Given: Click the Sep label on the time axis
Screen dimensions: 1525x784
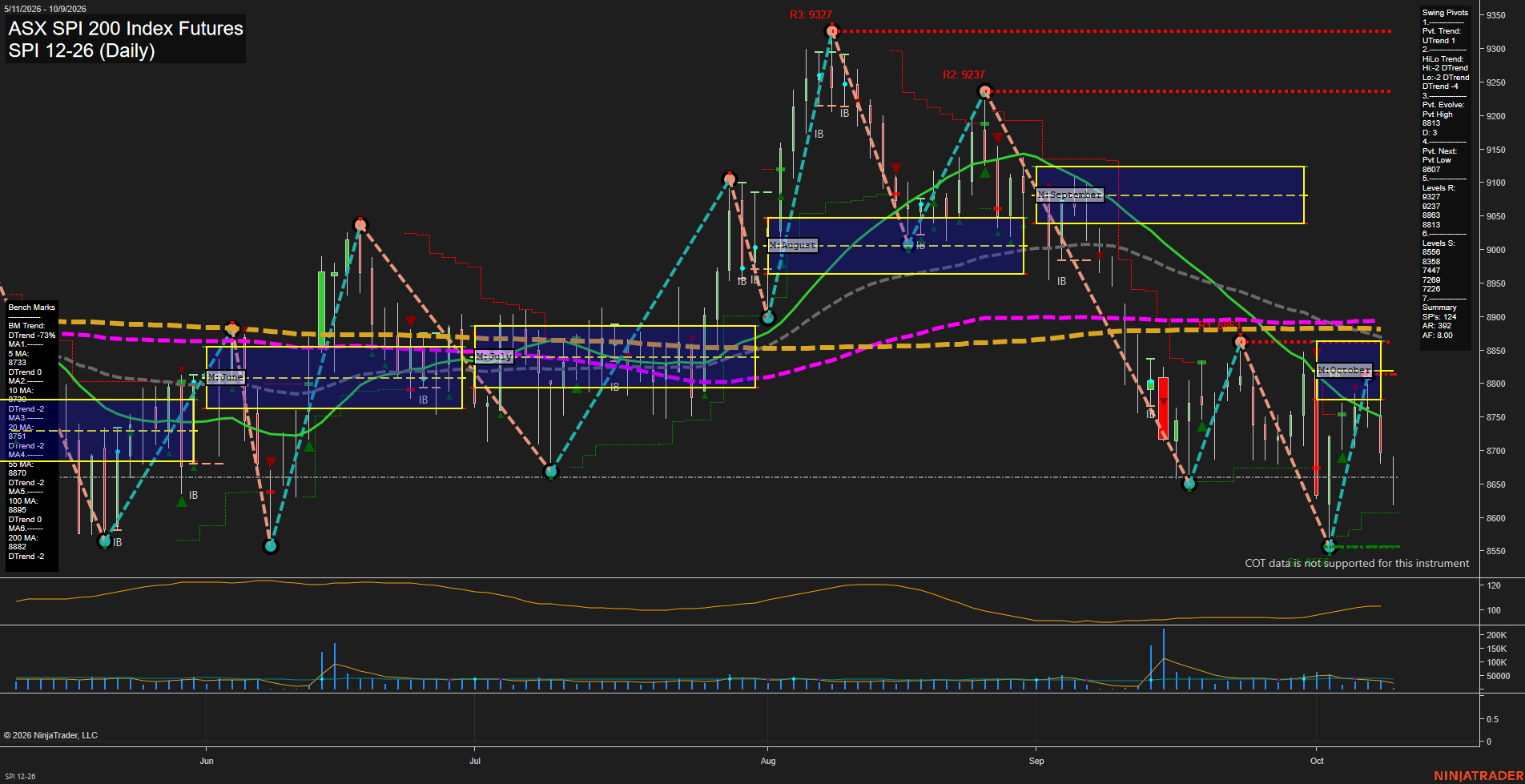Looking at the screenshot, I should 1036,761.
